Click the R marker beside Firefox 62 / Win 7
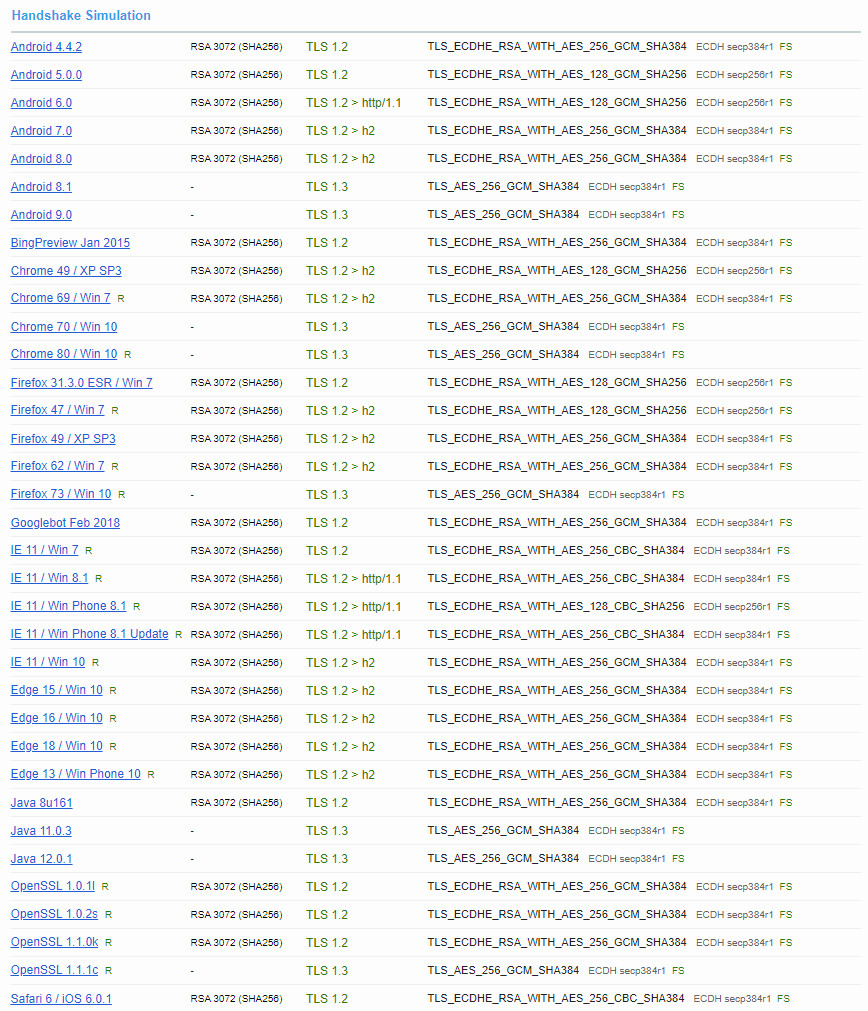 (x=115, y=467)
